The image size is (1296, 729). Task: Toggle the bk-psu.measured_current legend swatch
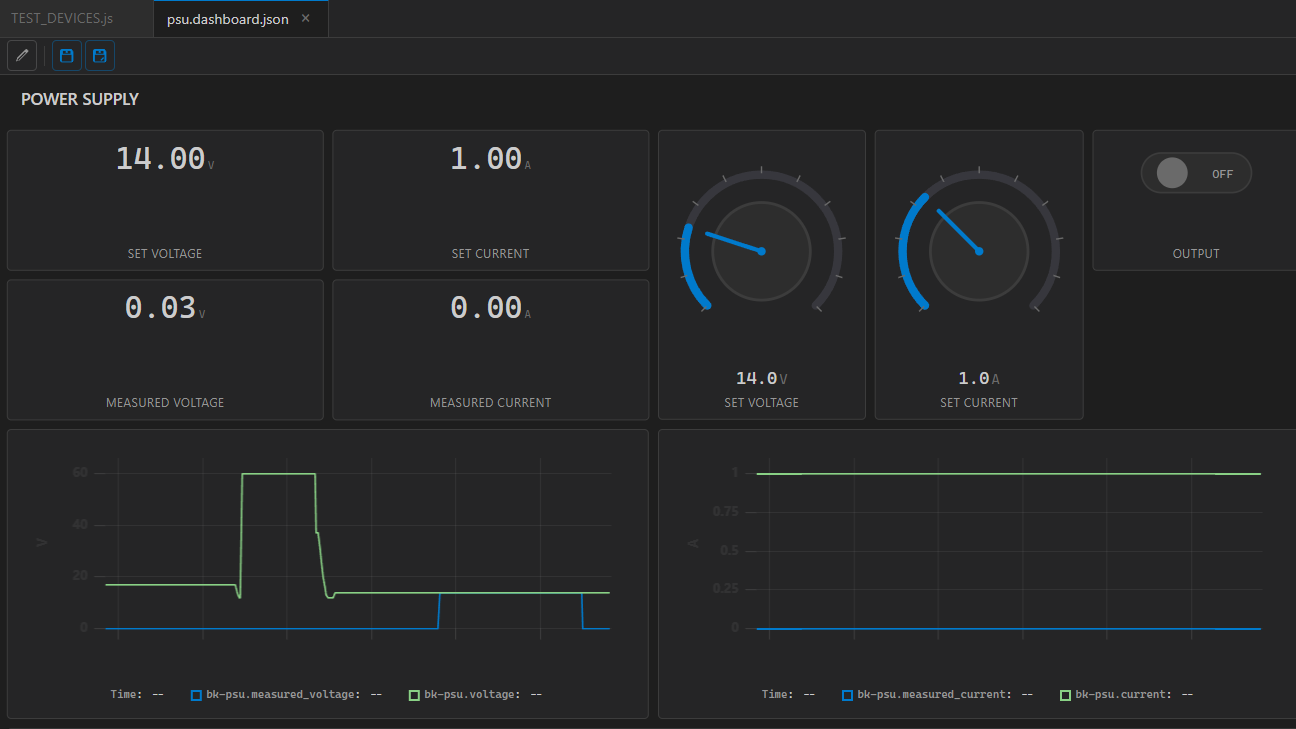tap(847, 693)
